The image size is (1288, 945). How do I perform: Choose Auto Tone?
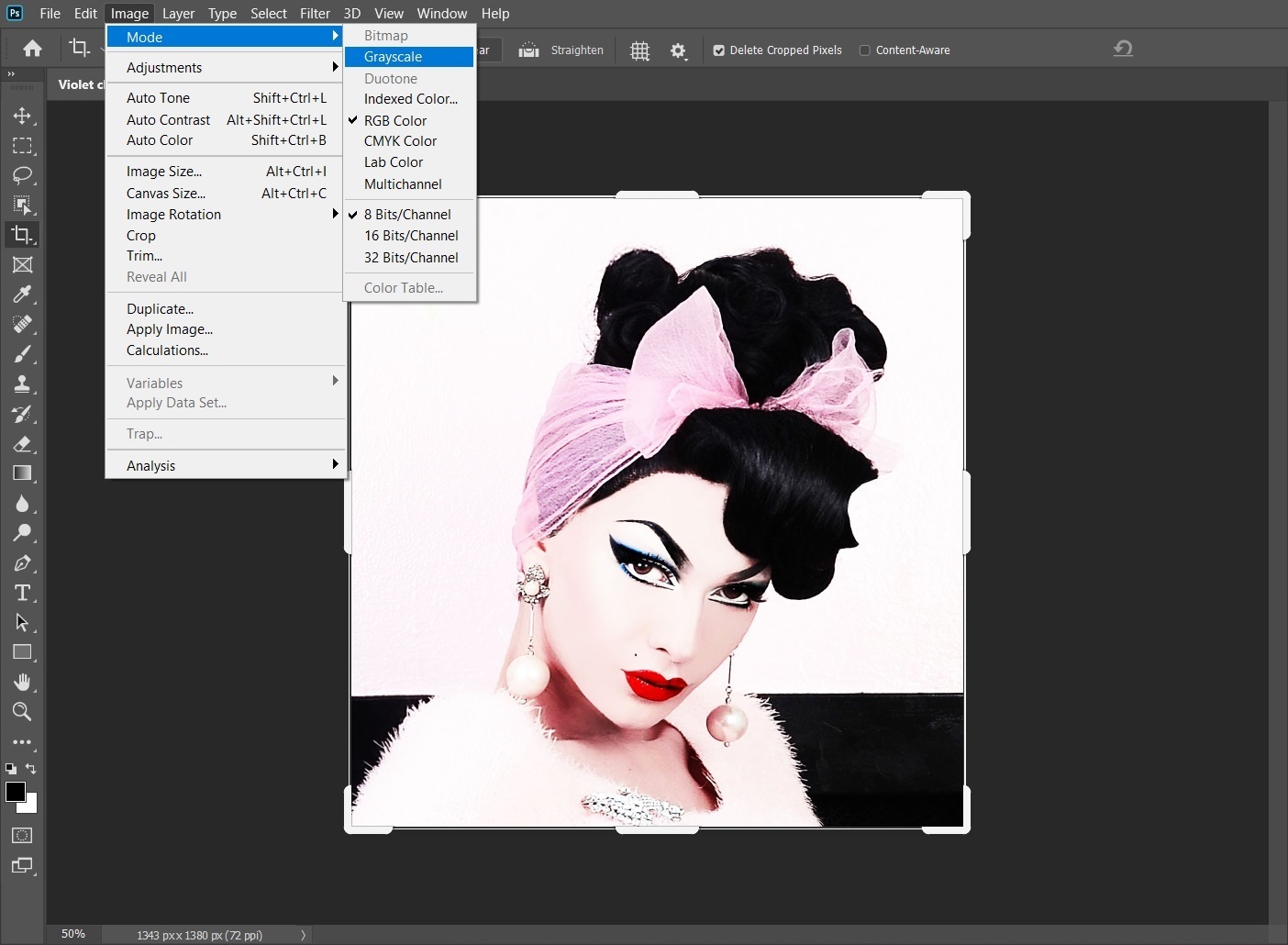[224, 98]
